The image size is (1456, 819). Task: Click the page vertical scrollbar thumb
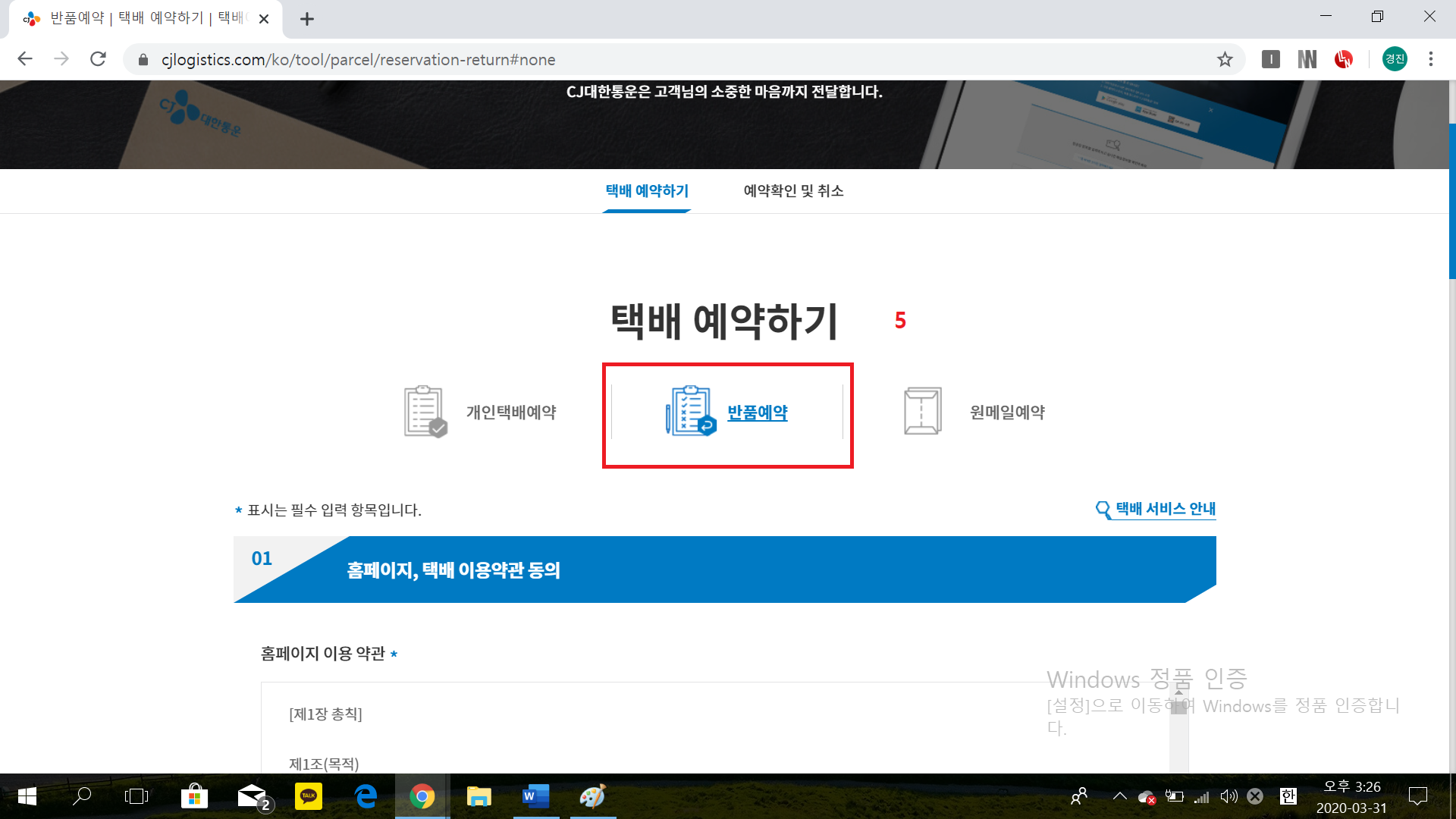pos(1451,201)
